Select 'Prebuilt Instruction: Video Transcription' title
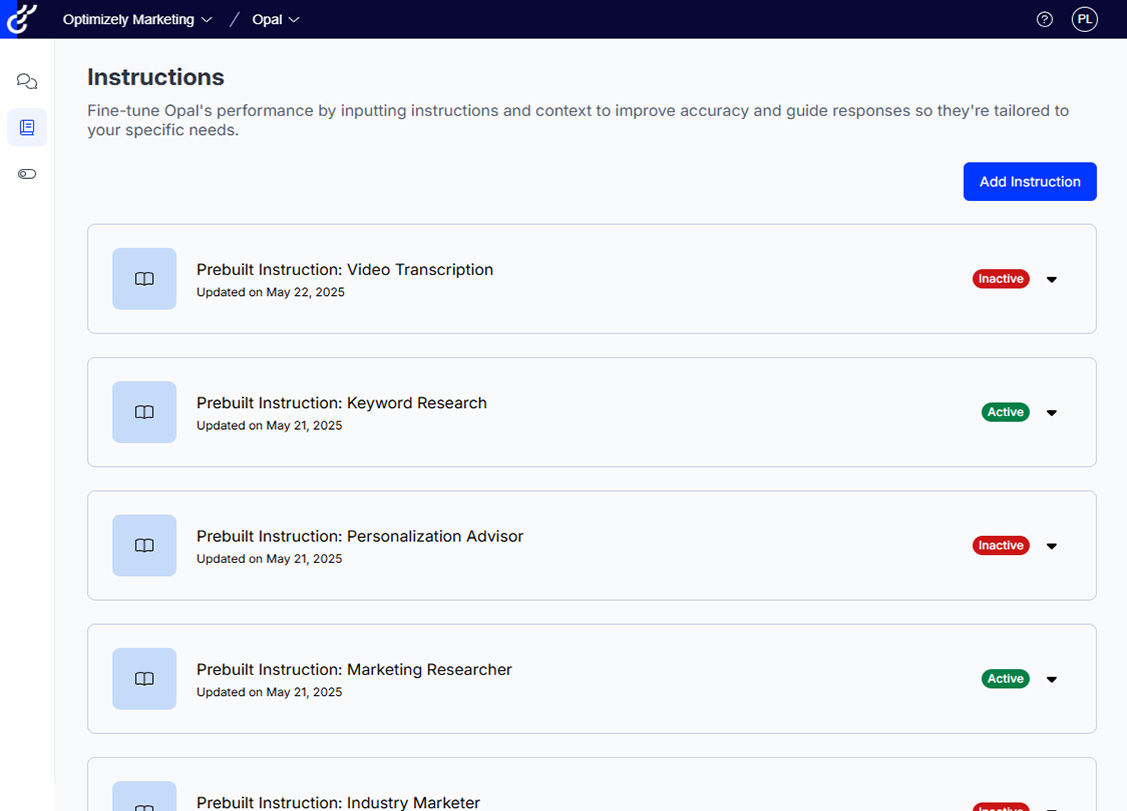The image size is (1127, 811). click(345, 270)
